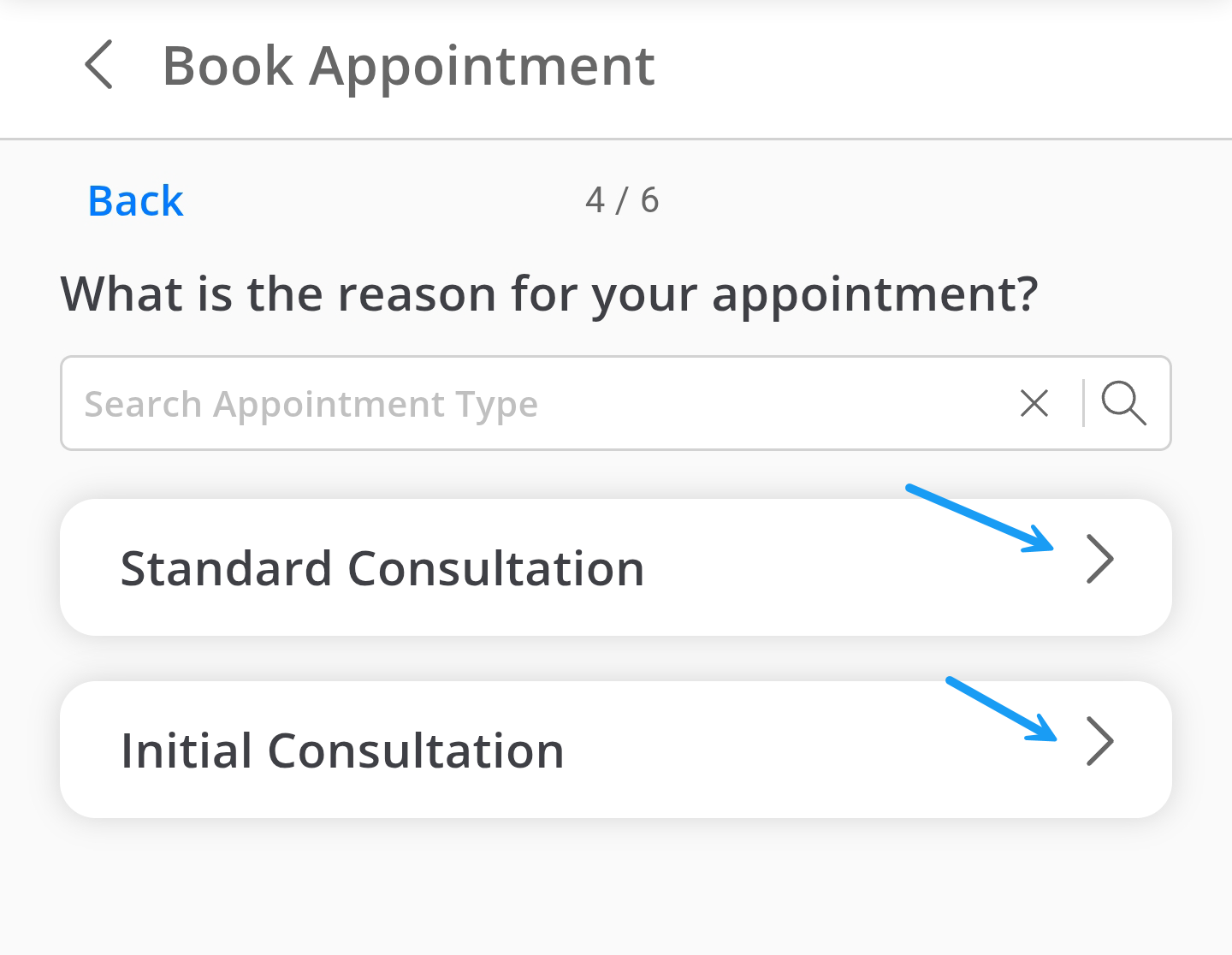Click the blue arrow pointing at Initial Consultation

pos(1002,709)
